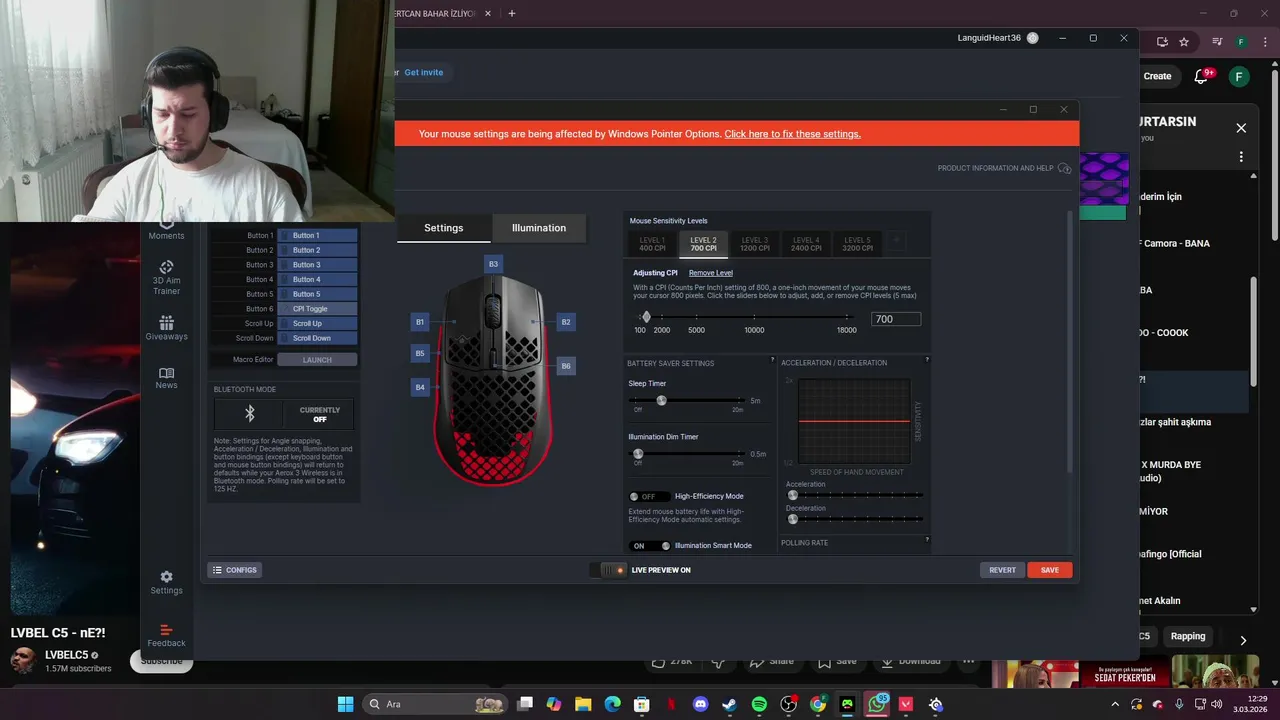Viewport: 1280px width, 720px height.
Task: Click the taskbar search box Ara
Action: tap(435, 704)
